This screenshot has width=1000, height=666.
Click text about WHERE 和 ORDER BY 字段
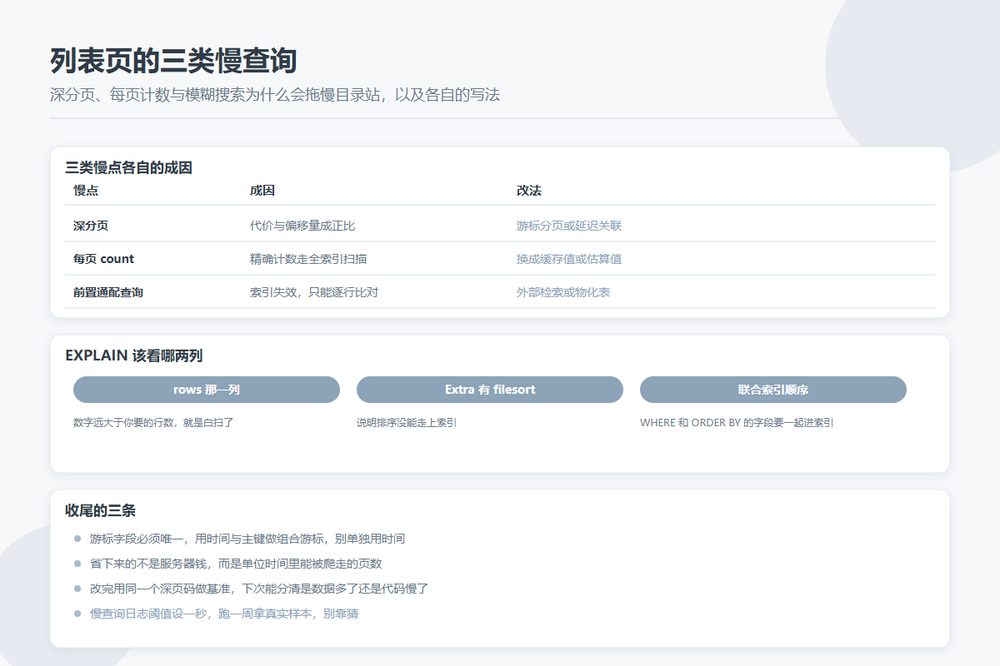[737, 422]
